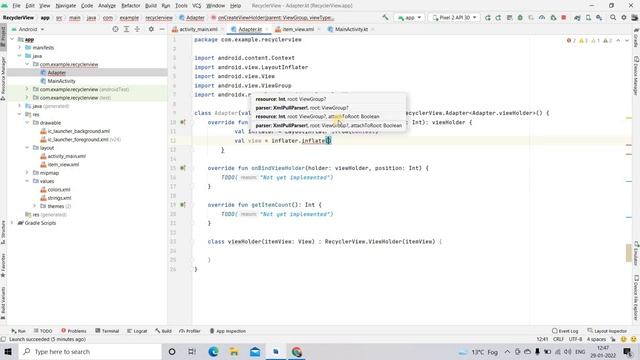Expand Gradle Scripts node
Viewport: 640px width, 360px height.
click(12, 223)
